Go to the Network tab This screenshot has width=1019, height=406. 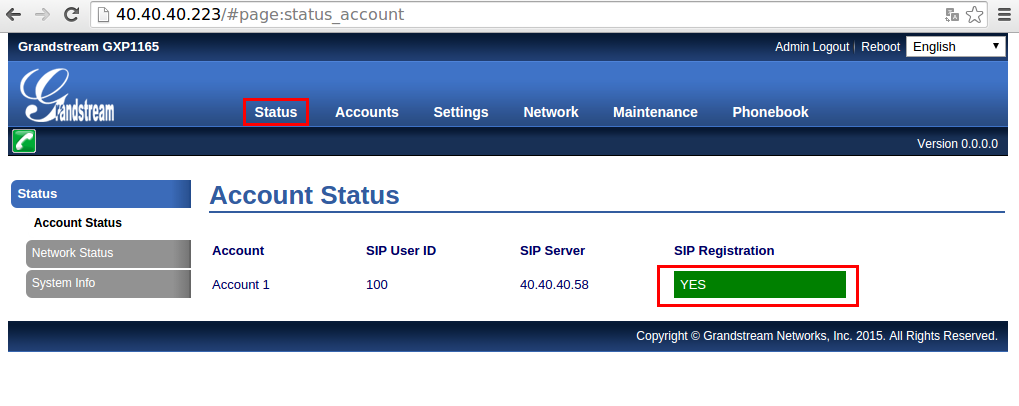(550, 112)
